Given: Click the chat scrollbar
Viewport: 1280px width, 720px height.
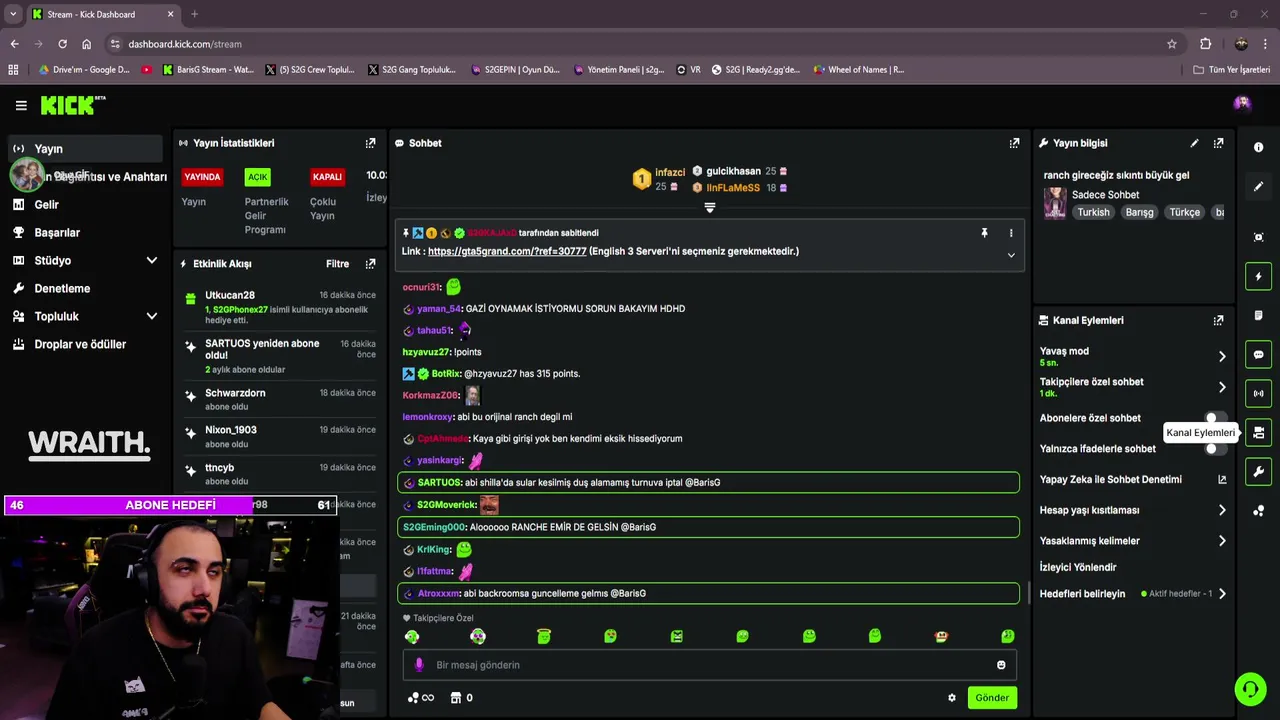Looking at the screenshot, I should coord(1029,593).
